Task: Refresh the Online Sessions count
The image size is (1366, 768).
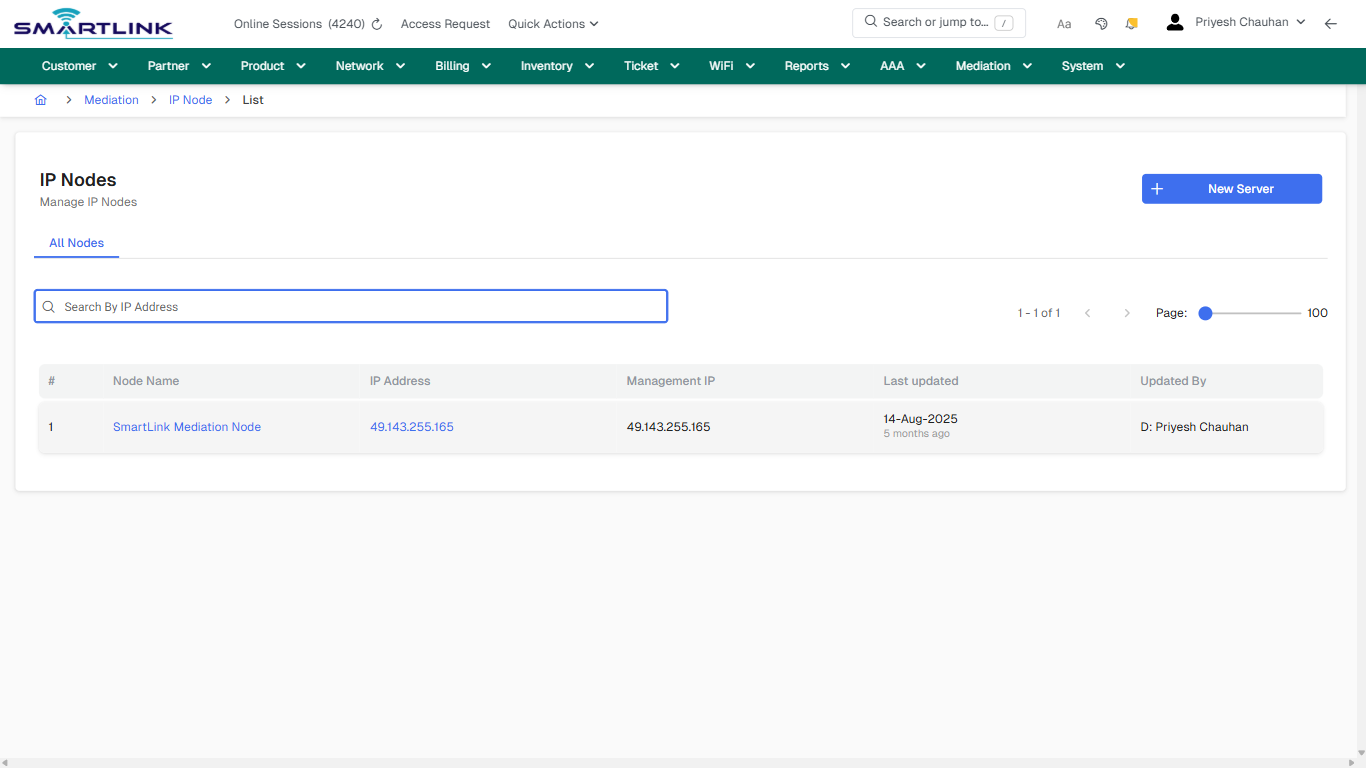Action: click(x=375, y=23)
